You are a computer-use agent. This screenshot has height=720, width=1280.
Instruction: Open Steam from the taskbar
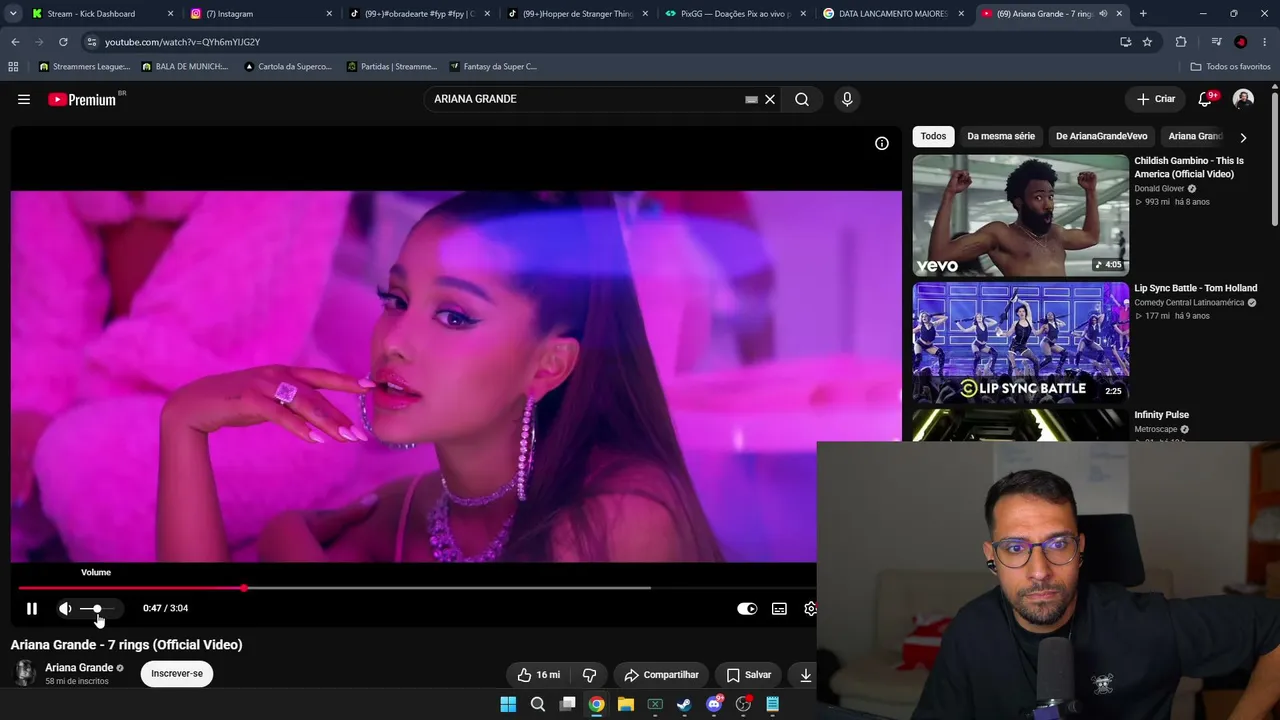pos(684,704)
